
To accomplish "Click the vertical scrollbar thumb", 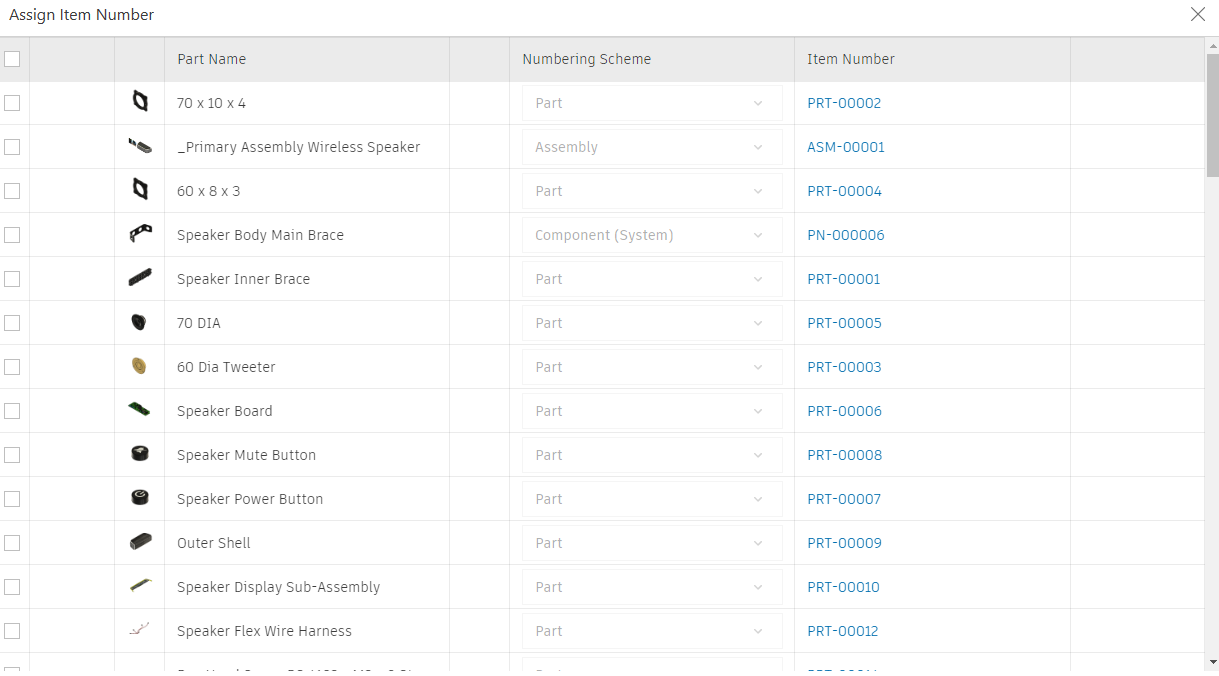I will tap(1212, 115).
